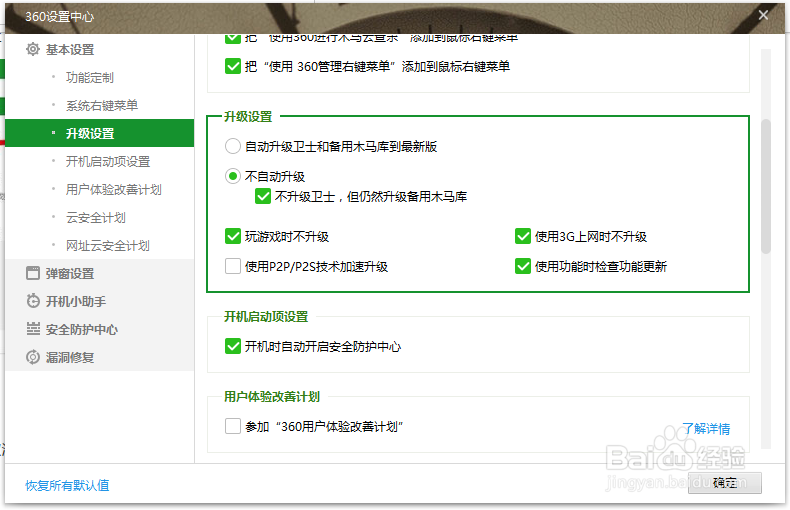Select the 不自动升级 radio option
The width and height of the screenshot is (790, 510).
232,176
